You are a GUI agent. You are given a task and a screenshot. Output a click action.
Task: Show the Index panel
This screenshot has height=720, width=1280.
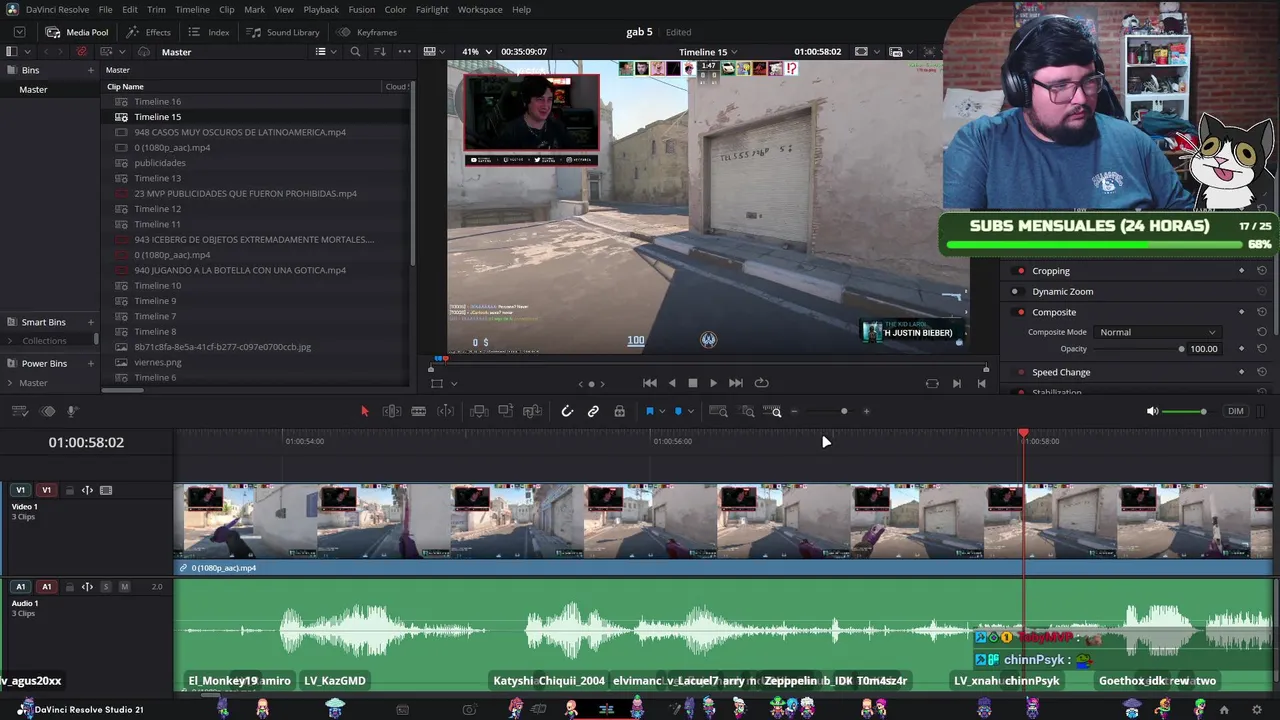pyautogui.click(x=209, y=32)
